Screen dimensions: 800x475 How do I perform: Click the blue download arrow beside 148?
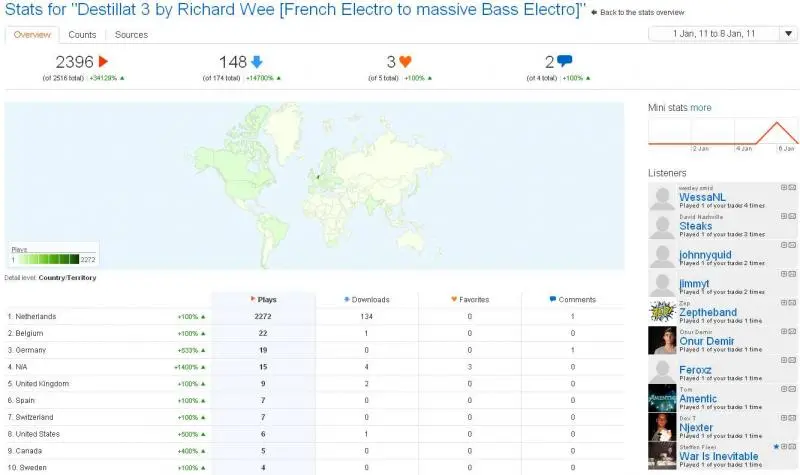256,62
